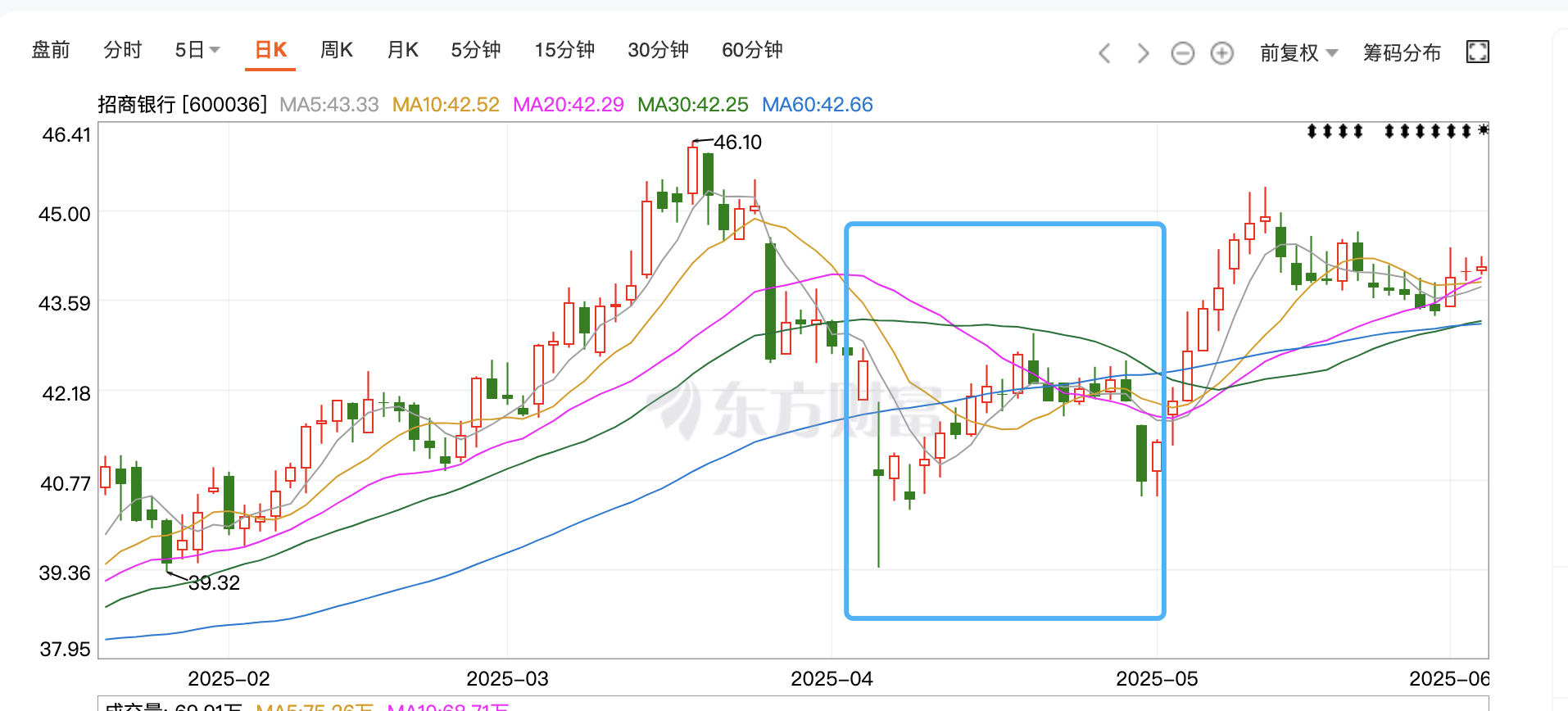
Task: Click the 2025-02 date axis label
Action: click(229, 679)
